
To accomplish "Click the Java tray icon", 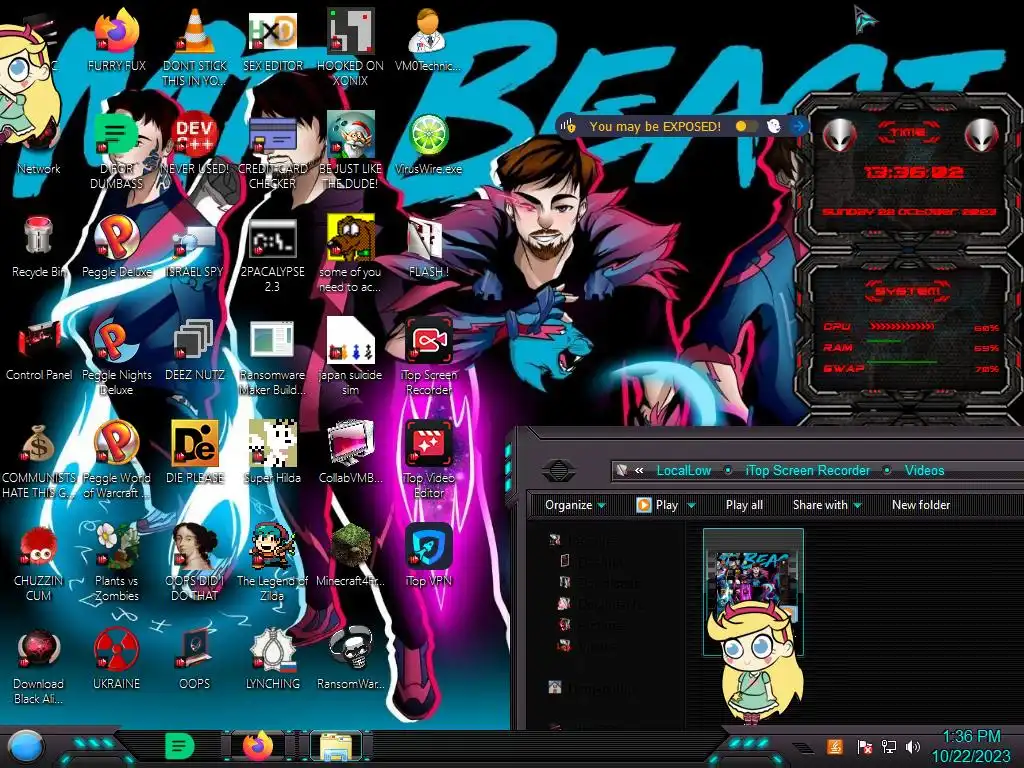I will (835, 746).
